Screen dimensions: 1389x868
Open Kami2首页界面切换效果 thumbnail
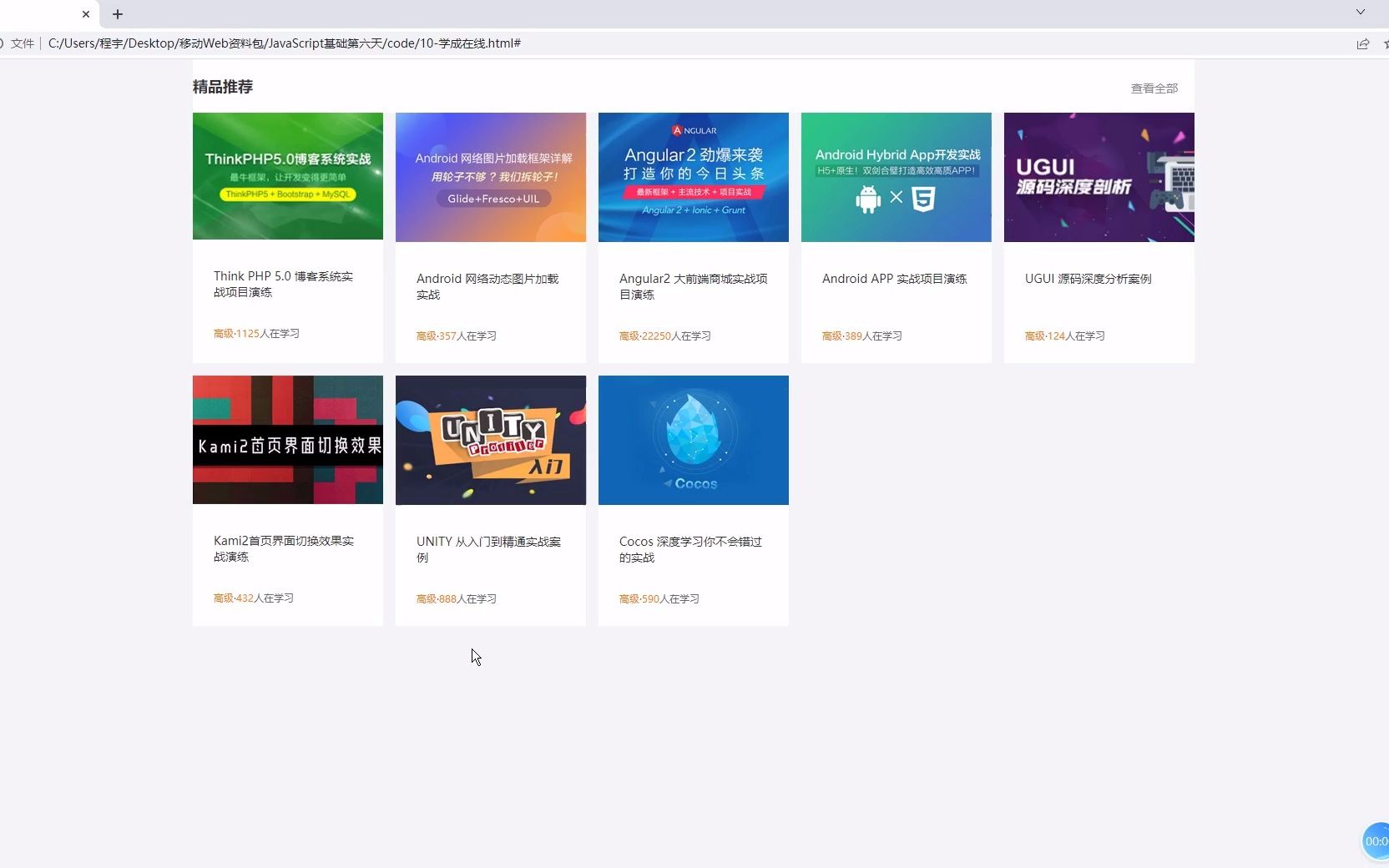288,440
